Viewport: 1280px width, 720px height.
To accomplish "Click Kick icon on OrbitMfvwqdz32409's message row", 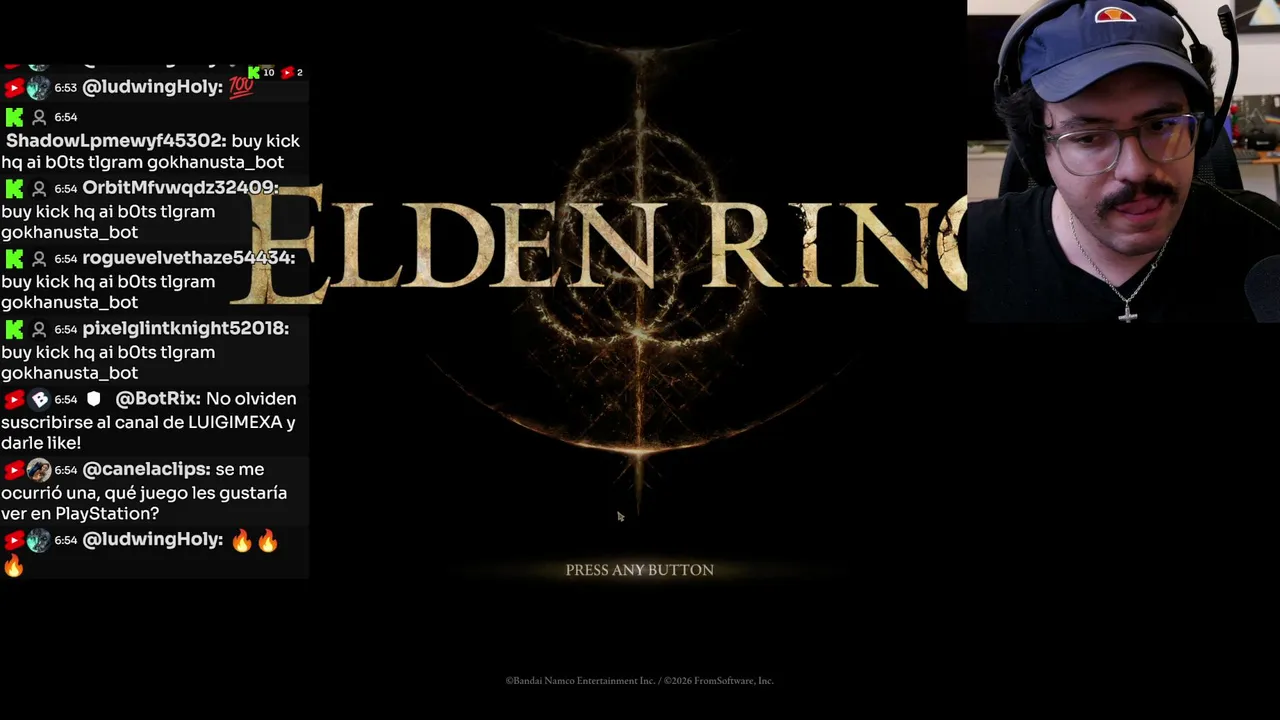I will 14,188.
